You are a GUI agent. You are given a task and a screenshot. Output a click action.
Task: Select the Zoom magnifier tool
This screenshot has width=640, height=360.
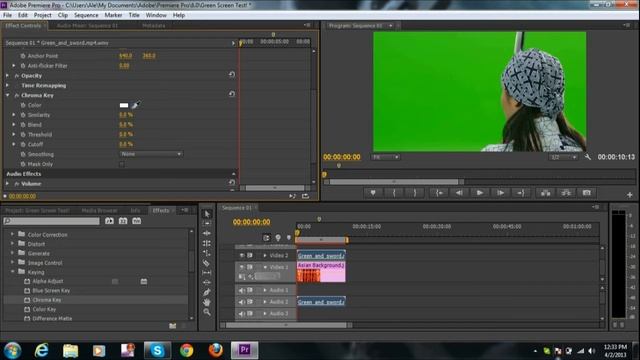(x=207, y=312)
